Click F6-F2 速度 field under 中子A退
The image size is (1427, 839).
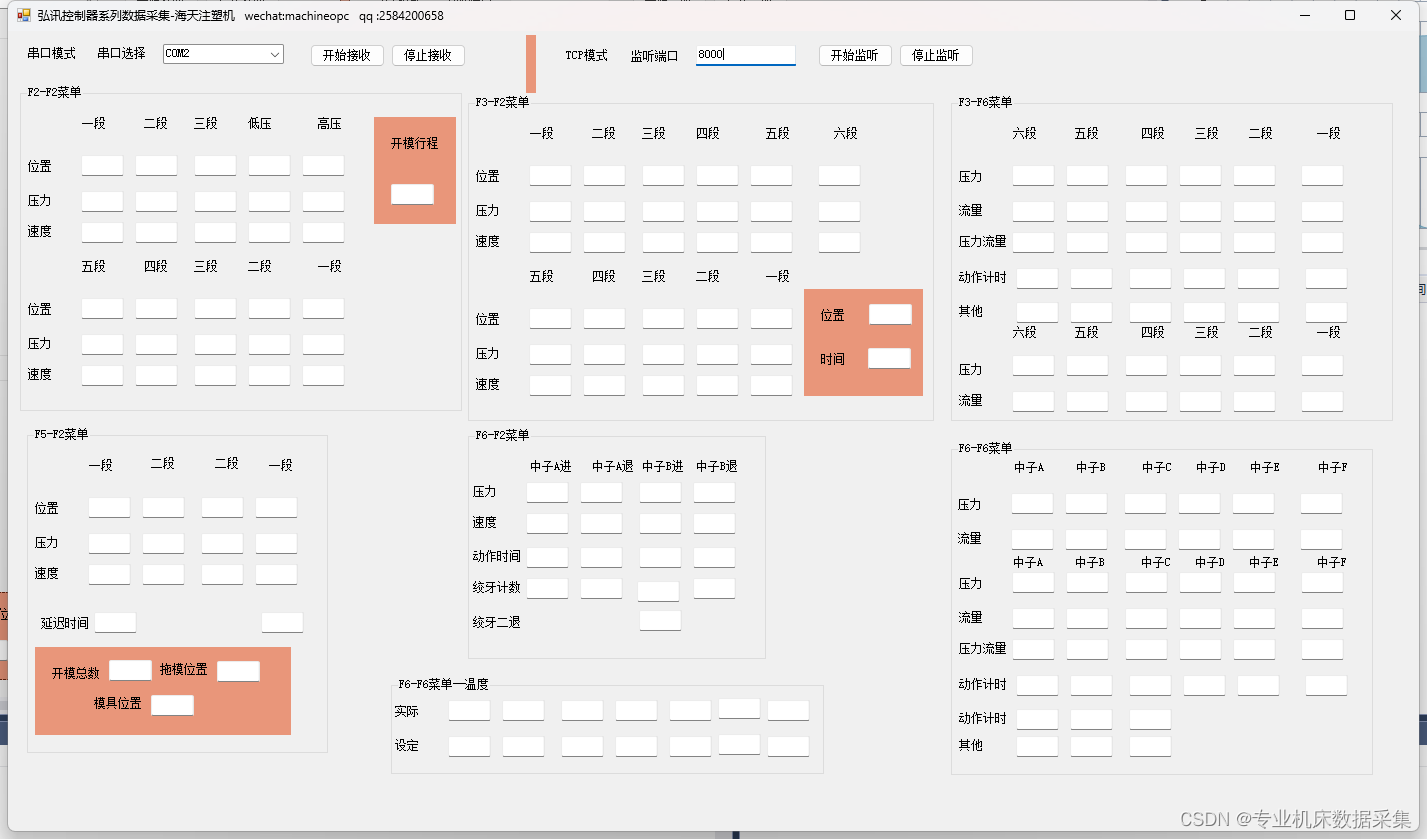pyautogui.click(x=601, y=523)
